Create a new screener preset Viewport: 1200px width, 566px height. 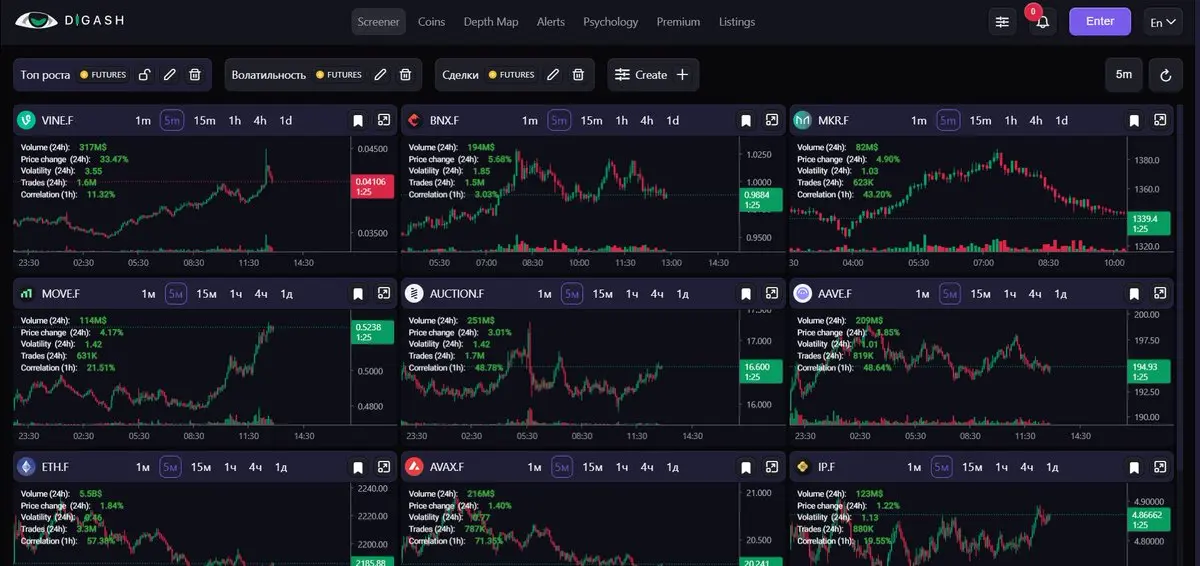click(x=653, y=75)
